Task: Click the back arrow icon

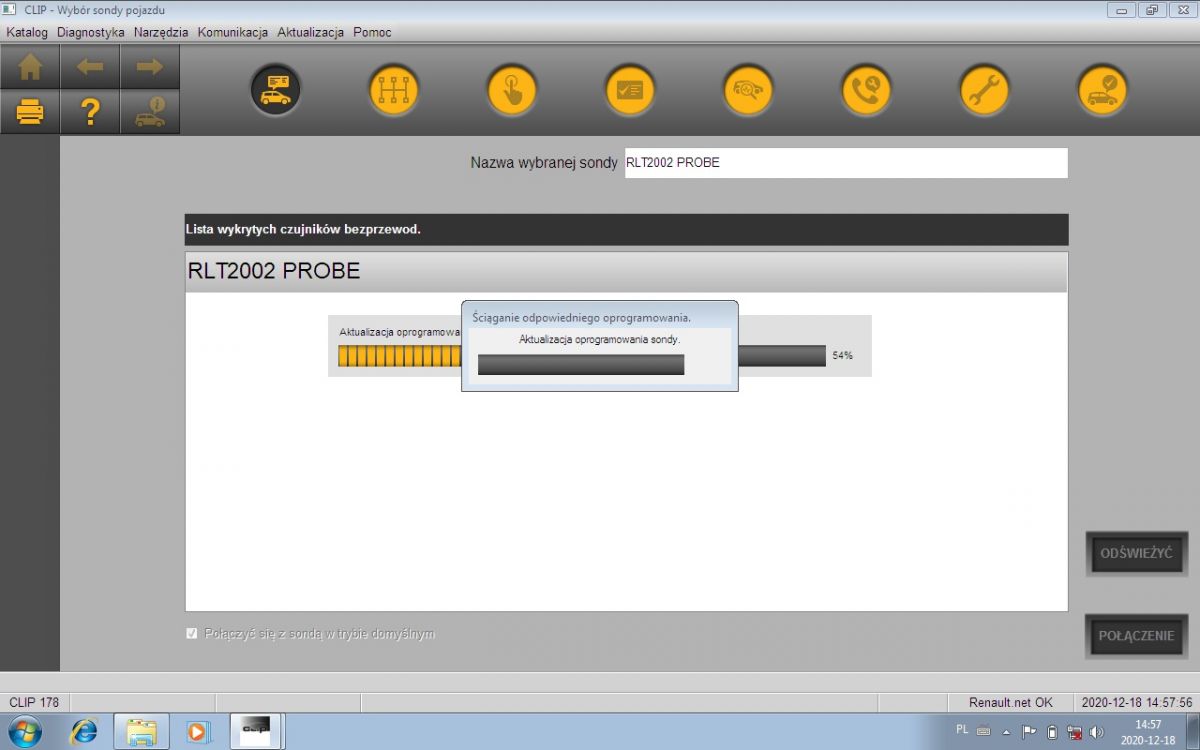Action: [x=90, y=67]
